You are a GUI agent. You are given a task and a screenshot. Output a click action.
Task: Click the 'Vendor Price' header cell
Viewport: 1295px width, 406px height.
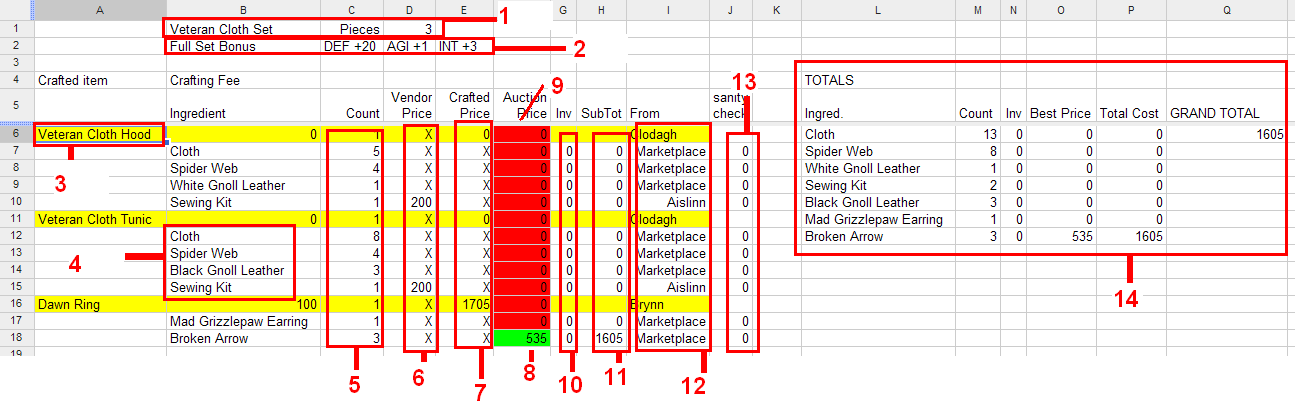410,104
